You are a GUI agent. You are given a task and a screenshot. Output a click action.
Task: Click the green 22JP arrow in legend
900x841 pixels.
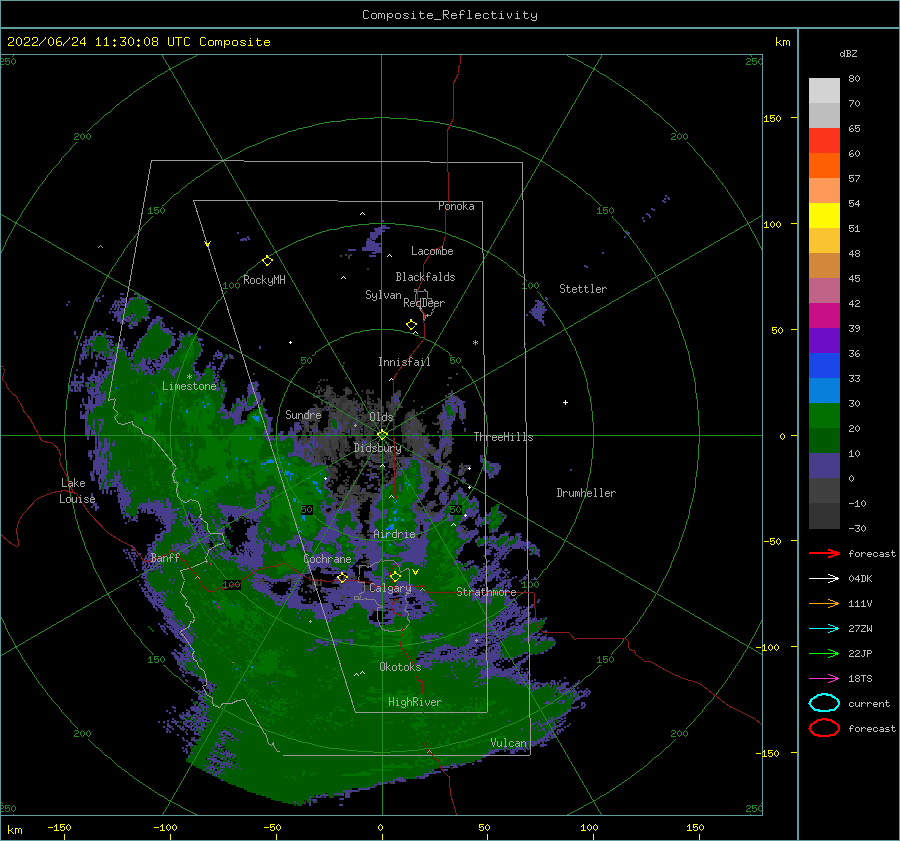[824, 653]
